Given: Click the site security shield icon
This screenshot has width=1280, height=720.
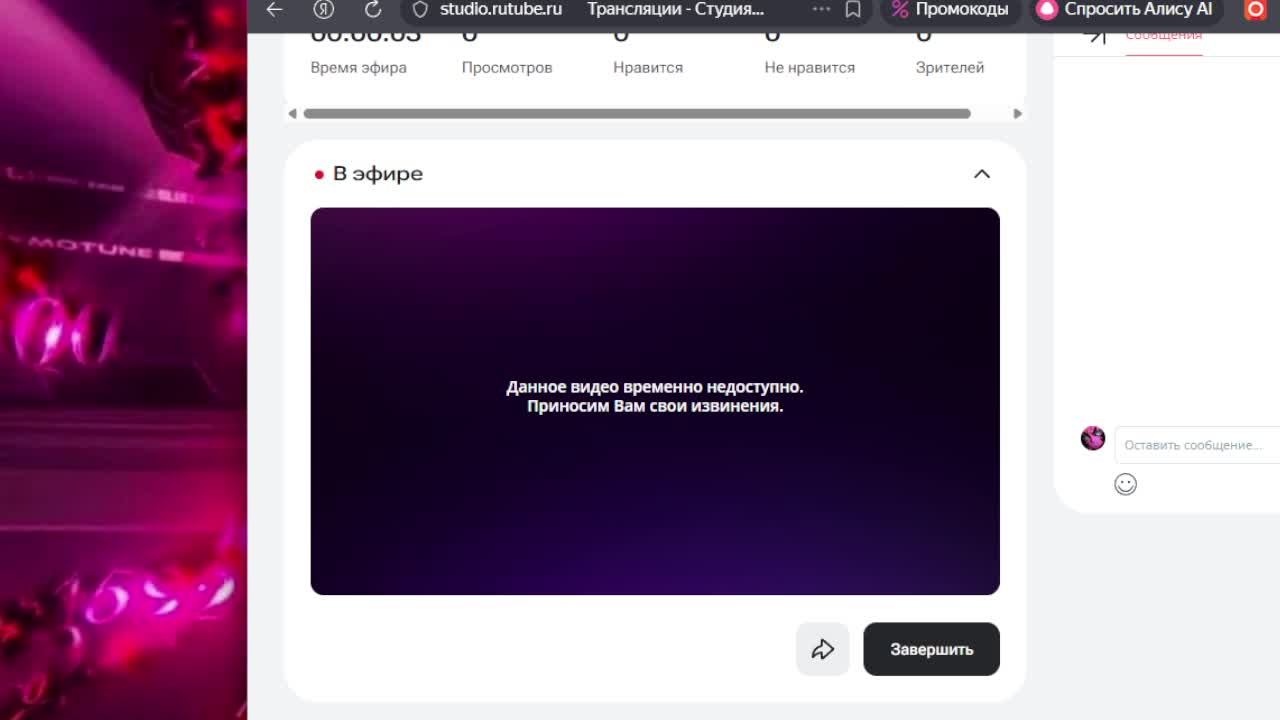Looking at the screenshot, I should (x=420, y=10).
